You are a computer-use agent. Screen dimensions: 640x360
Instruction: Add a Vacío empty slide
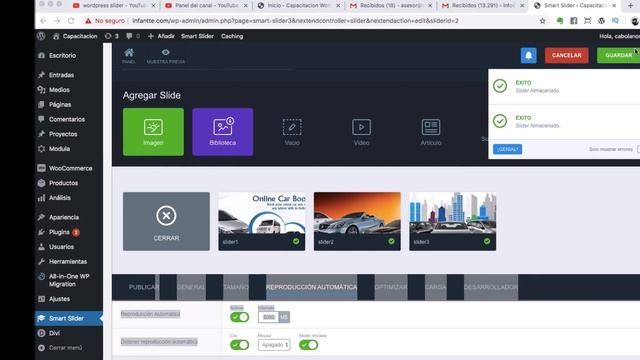point(292,132)
